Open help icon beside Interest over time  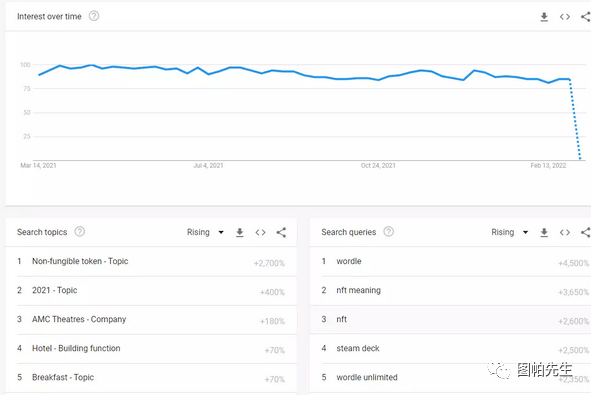pyautogui.click(x=94, y=16)
